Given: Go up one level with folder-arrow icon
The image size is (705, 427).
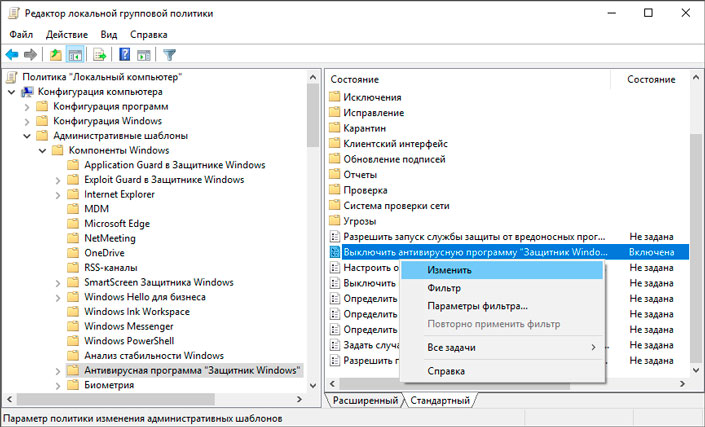Looking at the screenshot, I should [56, 55].
